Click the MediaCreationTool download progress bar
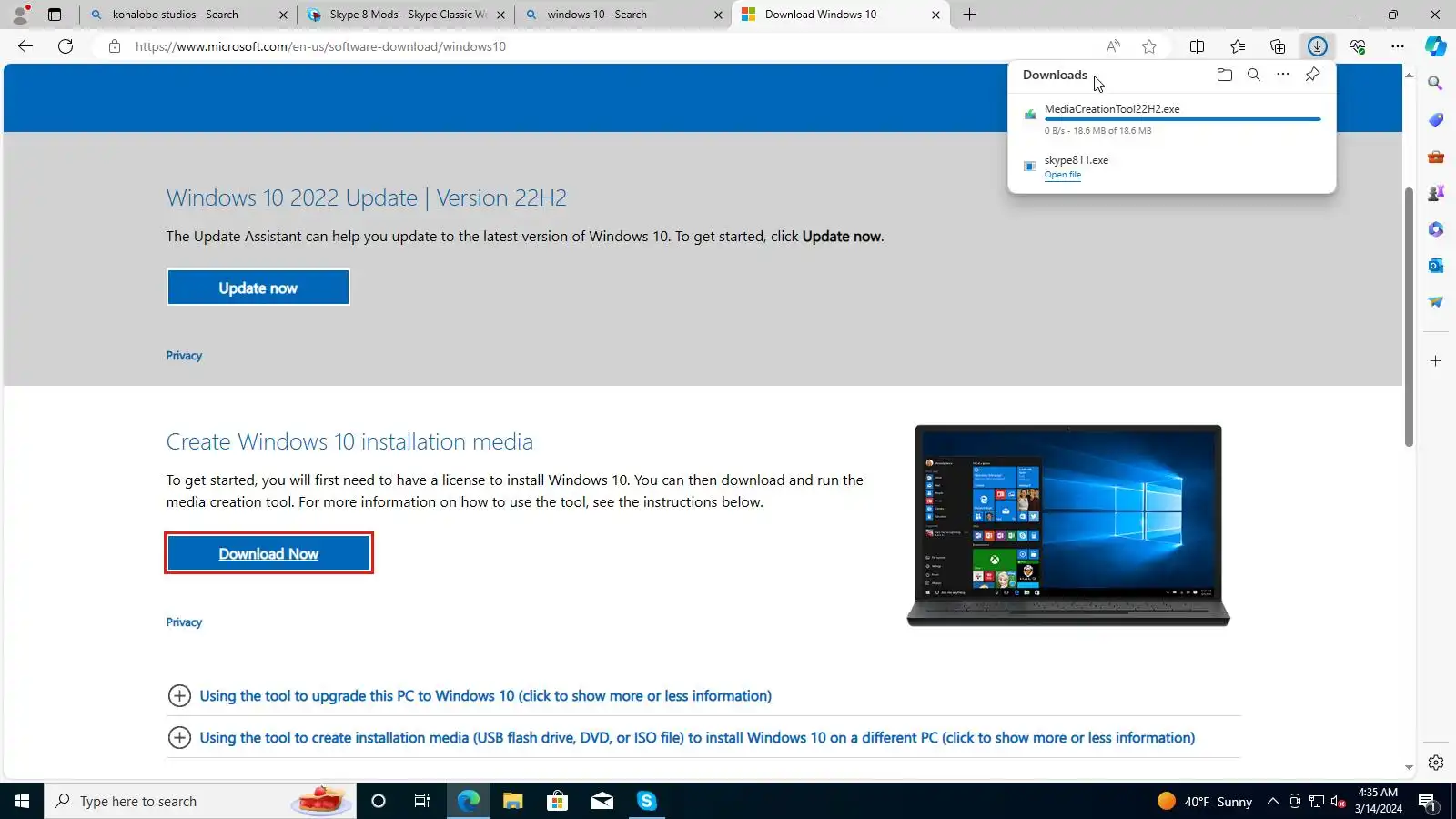1456x819 pixels. coord(1182,119)
